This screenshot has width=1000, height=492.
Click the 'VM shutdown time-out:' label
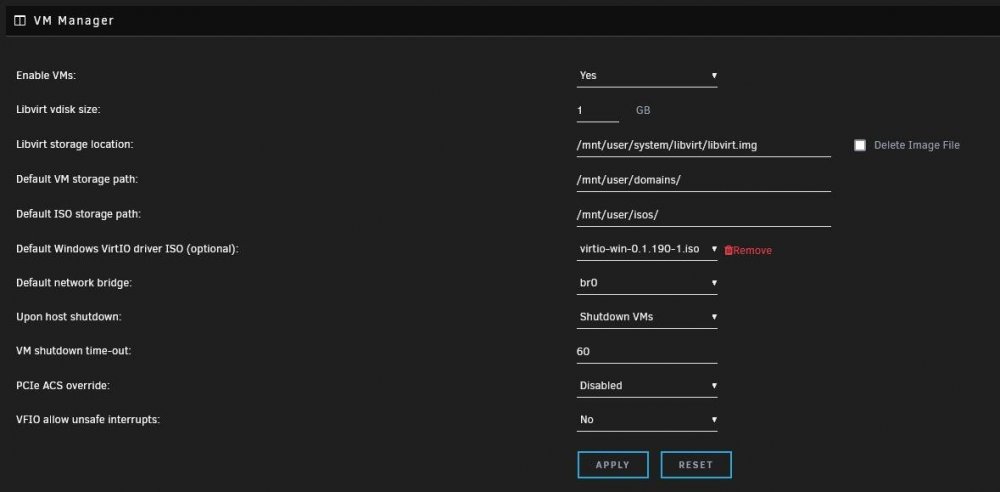coord(73,351)
